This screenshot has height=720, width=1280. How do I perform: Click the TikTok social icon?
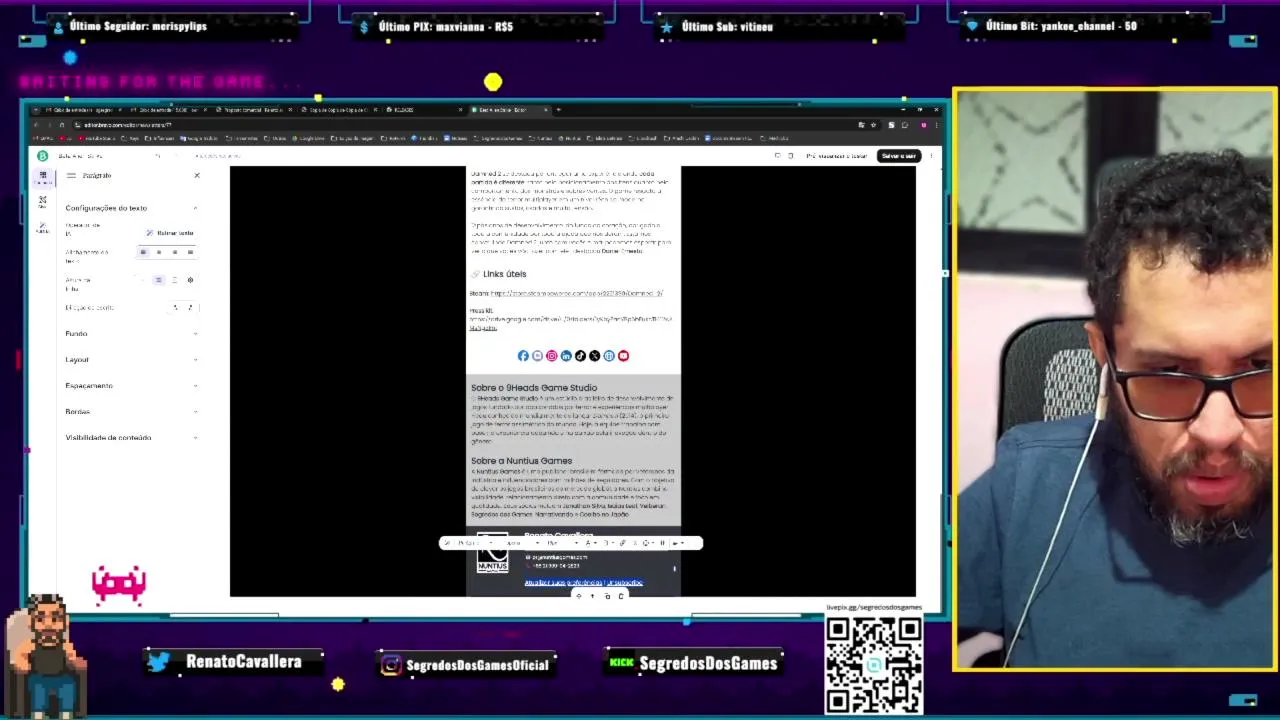[x=580, y=356]
